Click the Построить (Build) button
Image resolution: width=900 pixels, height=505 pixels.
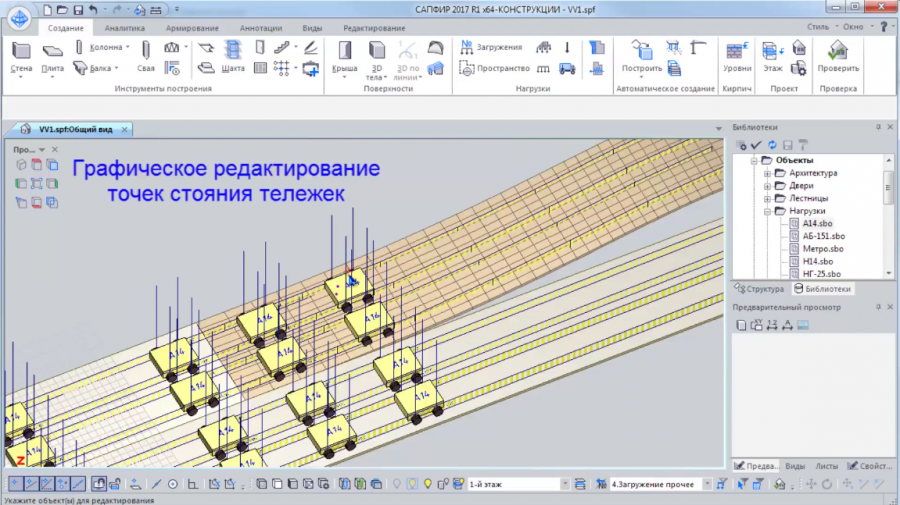click(641, 56)
